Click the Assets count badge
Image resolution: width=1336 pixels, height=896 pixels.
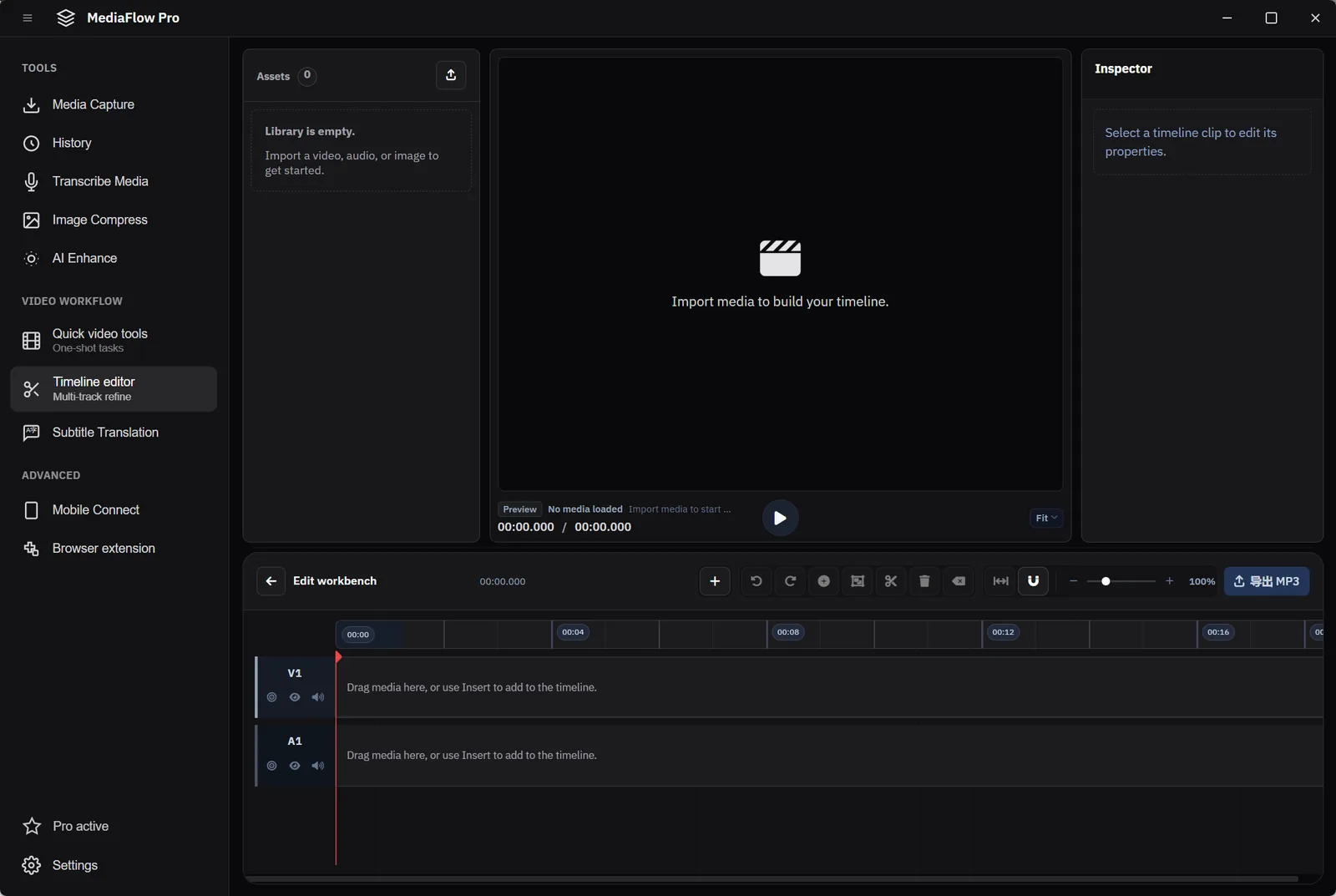[x=307, y=76]
